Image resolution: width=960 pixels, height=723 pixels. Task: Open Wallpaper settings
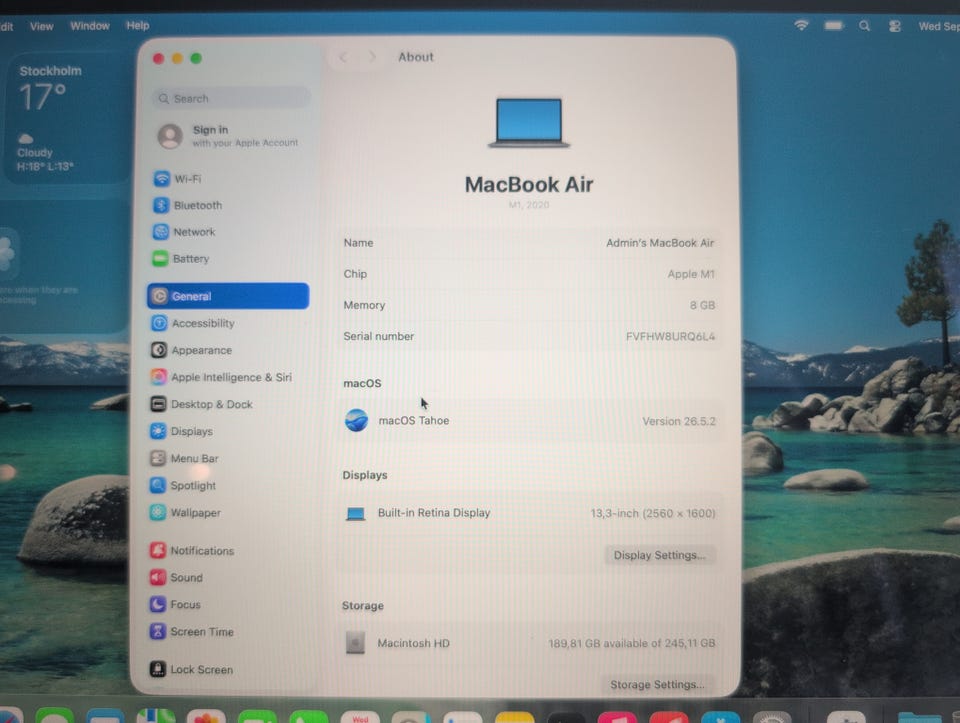228,512
